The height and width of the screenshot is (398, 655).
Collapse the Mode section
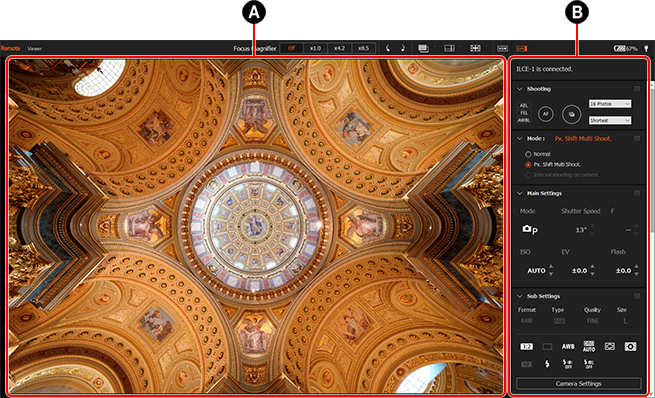(x=520, y=138)
